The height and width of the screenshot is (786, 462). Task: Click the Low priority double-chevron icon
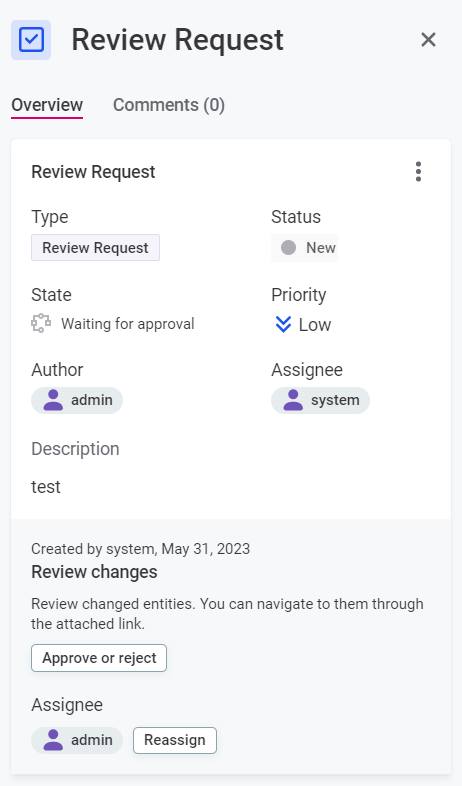click(x=283, y=324)
